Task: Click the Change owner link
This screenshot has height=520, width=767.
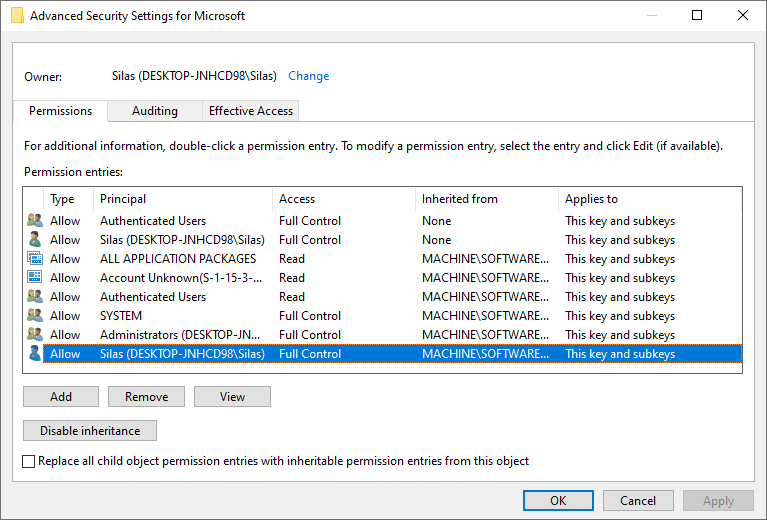Action: 309,76
